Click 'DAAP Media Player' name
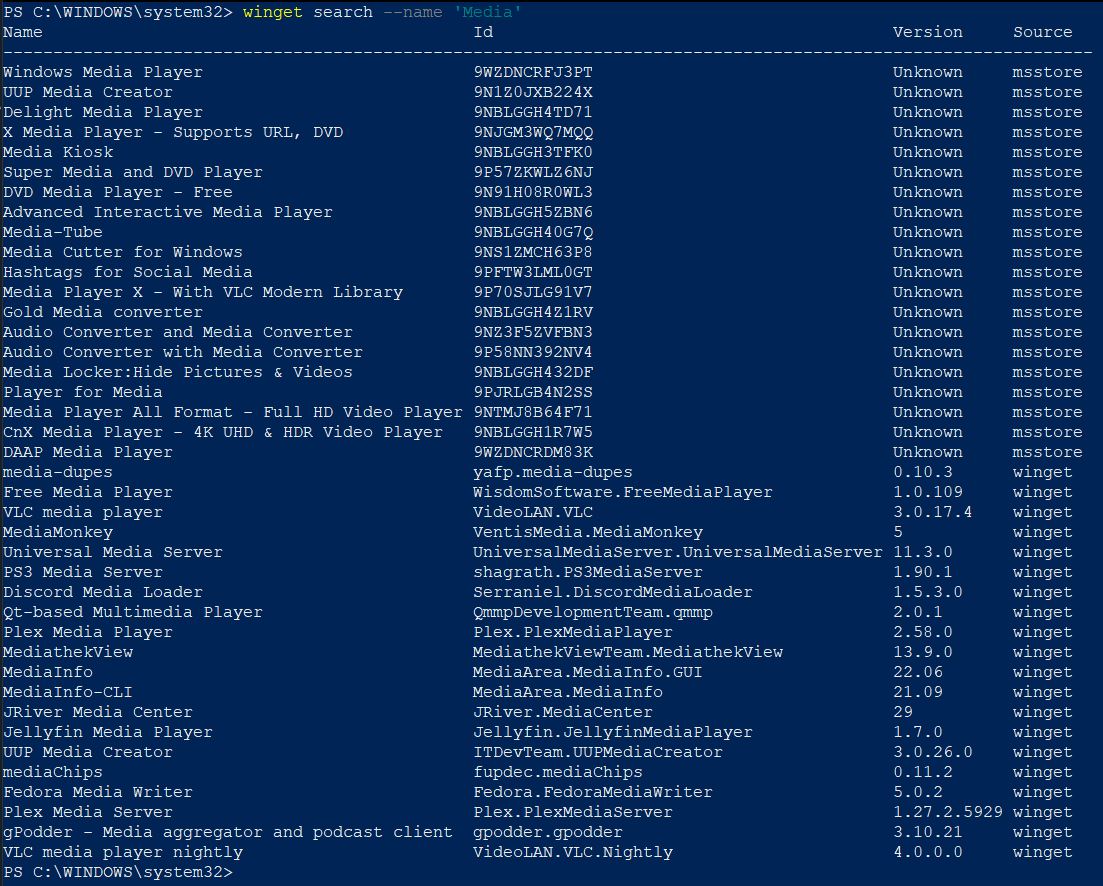The width and height of the screenshot is (1103, 886). [87, 452]
